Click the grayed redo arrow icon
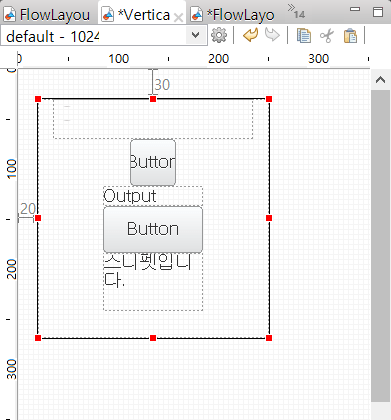 click(272, 35)
